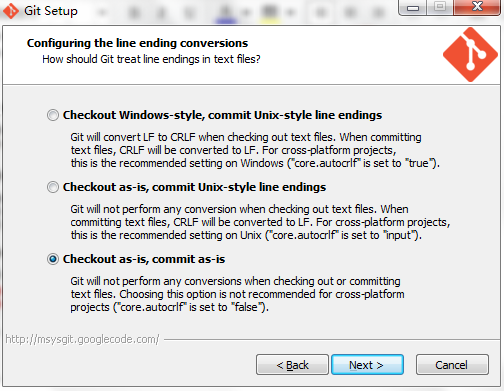Toggle the Checkout as-is, commit as-is radio circle
This screenshot has height=391, width=504.
click(53, 259)
